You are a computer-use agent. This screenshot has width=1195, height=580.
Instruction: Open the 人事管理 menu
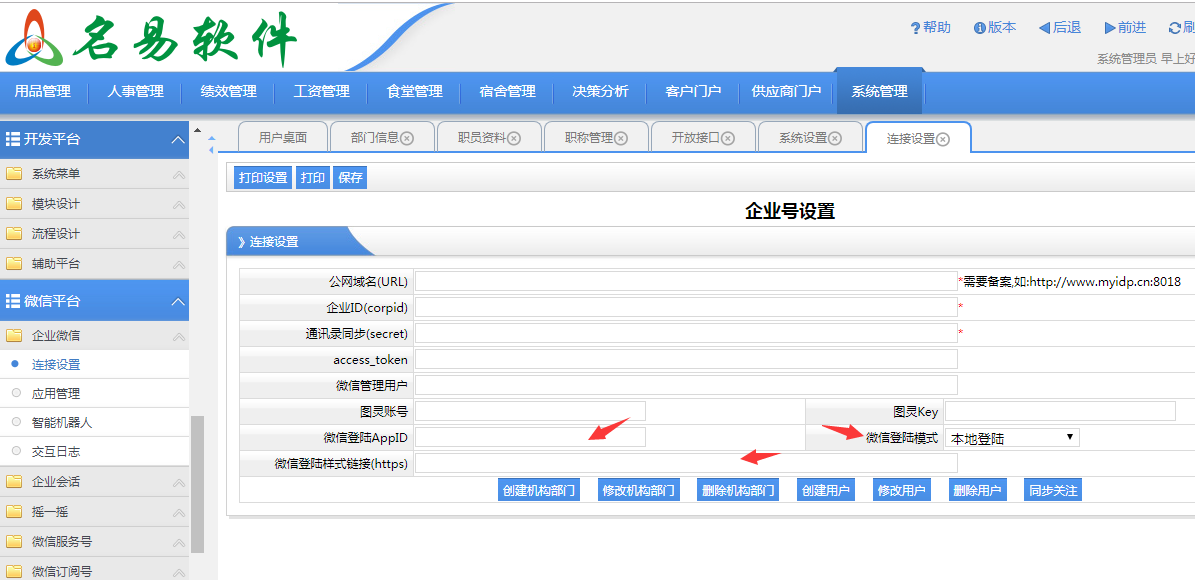point(135,91)
